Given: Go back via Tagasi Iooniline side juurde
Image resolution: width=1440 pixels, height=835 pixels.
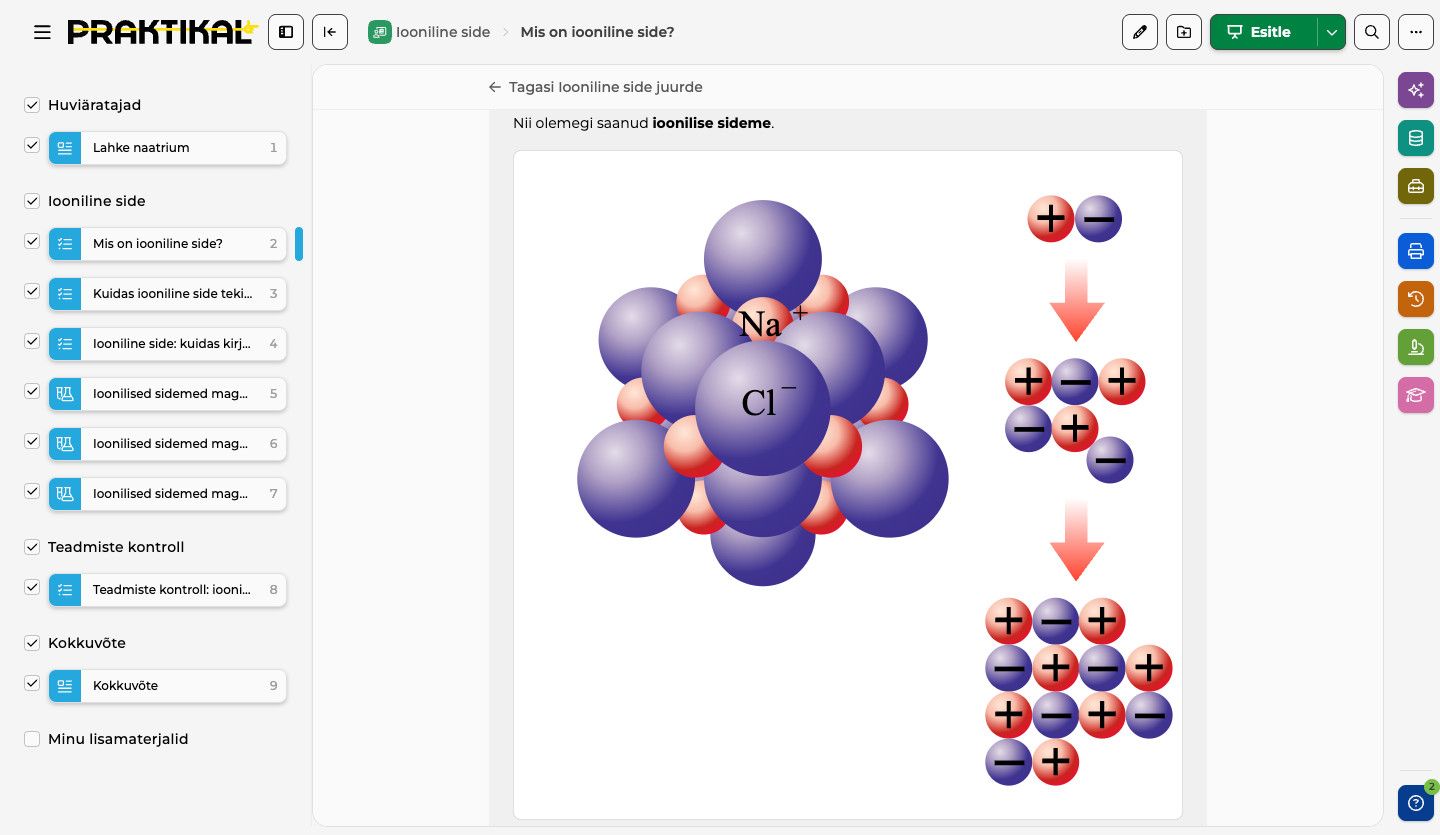Looking at the screenshot, I should coord(595,87).
